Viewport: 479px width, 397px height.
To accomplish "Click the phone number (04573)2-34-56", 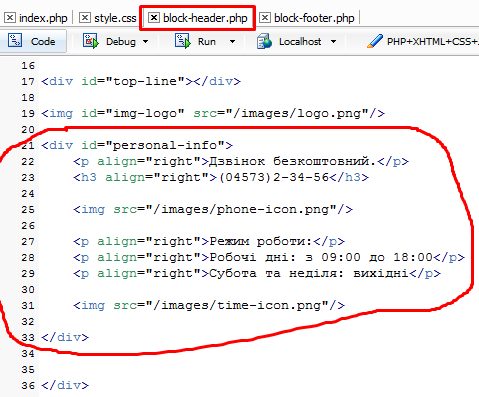I will [x=274, y=177].
